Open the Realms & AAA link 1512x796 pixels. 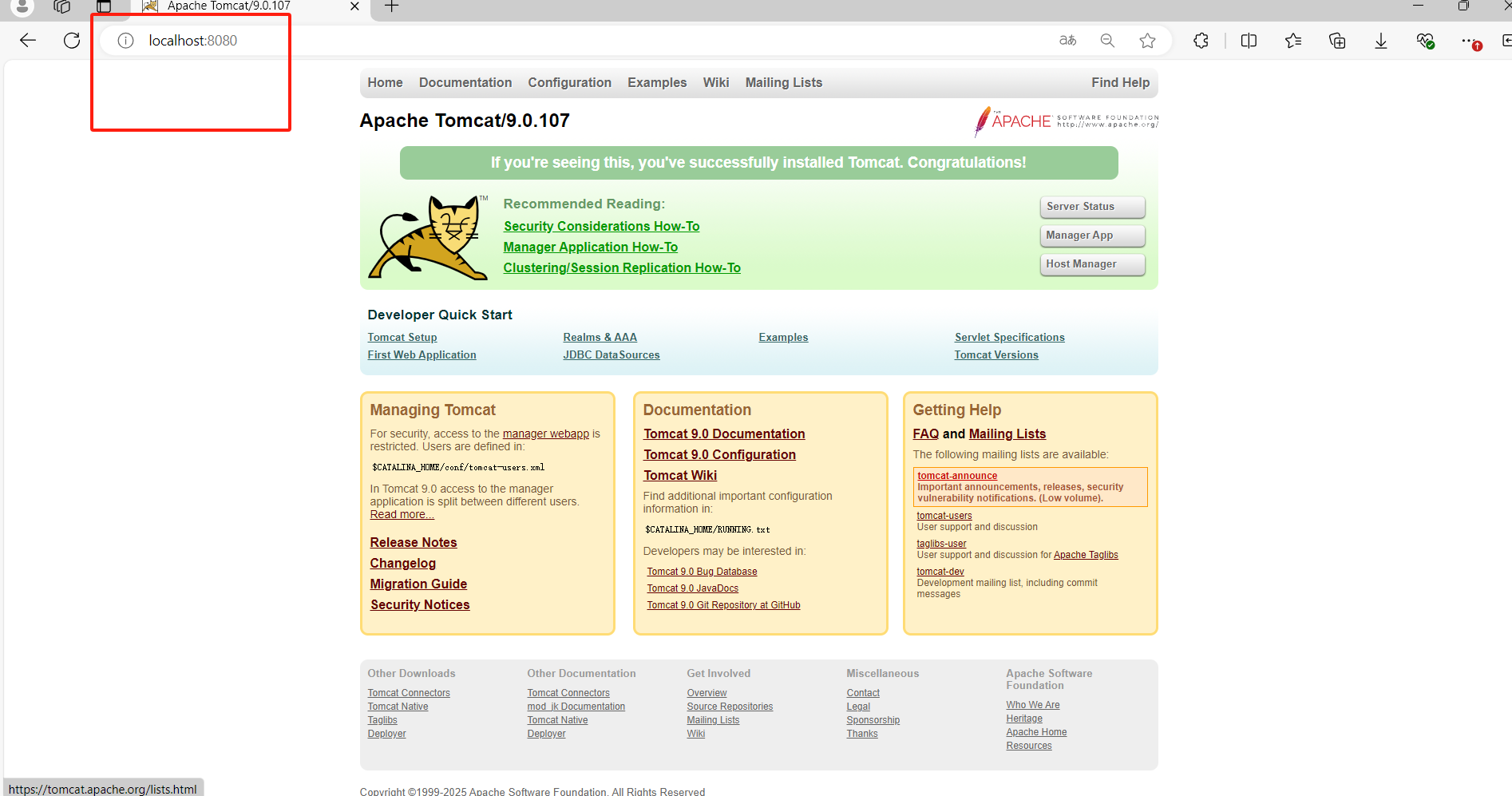600,338
